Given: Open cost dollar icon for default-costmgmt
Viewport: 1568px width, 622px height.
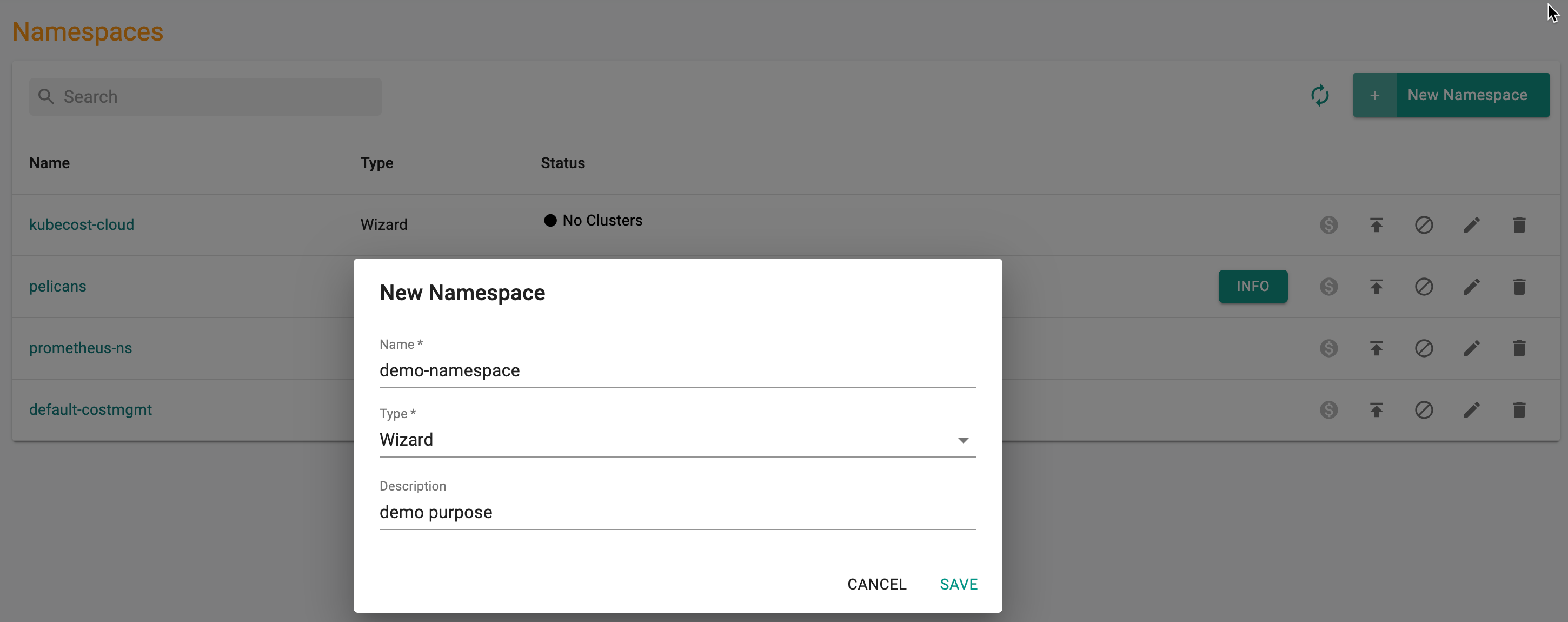Looking at the screenshot, I should point(1329,410).
